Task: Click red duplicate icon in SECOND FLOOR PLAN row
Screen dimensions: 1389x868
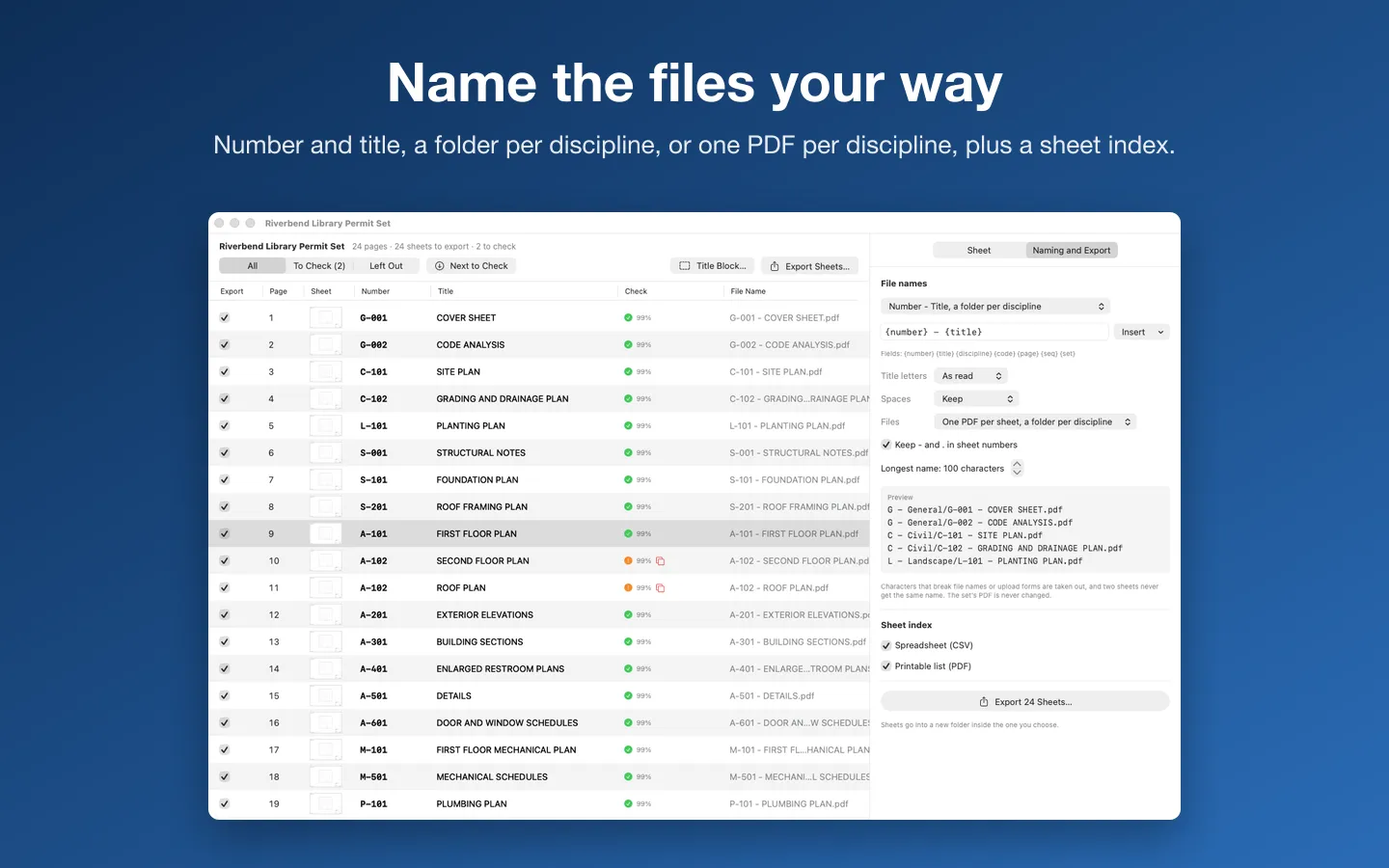Action: coord(661,560)
